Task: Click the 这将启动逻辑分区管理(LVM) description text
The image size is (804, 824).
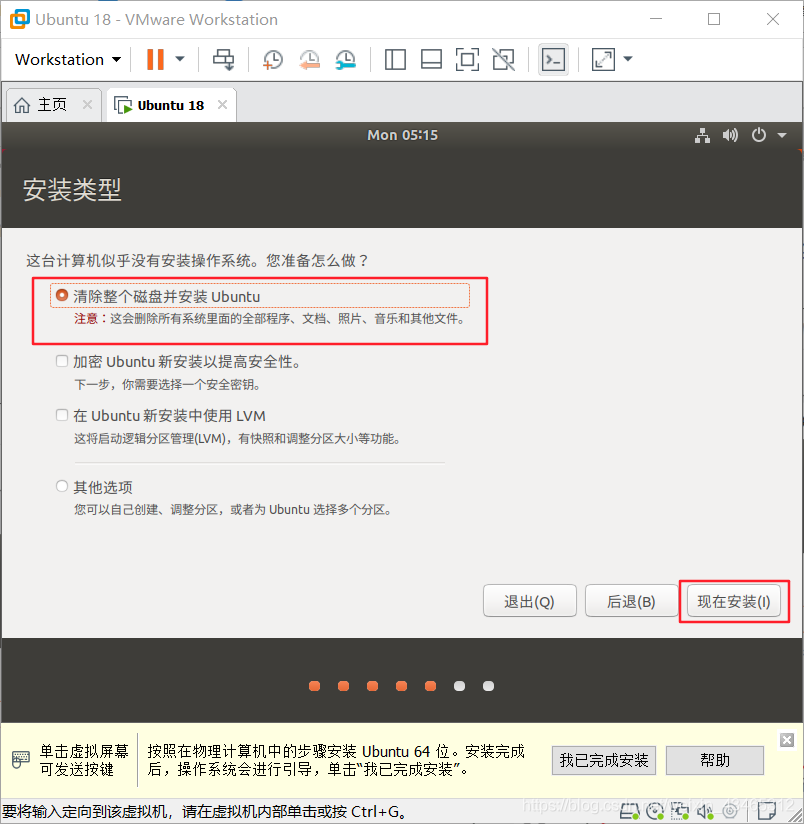Action: point(238,439)
